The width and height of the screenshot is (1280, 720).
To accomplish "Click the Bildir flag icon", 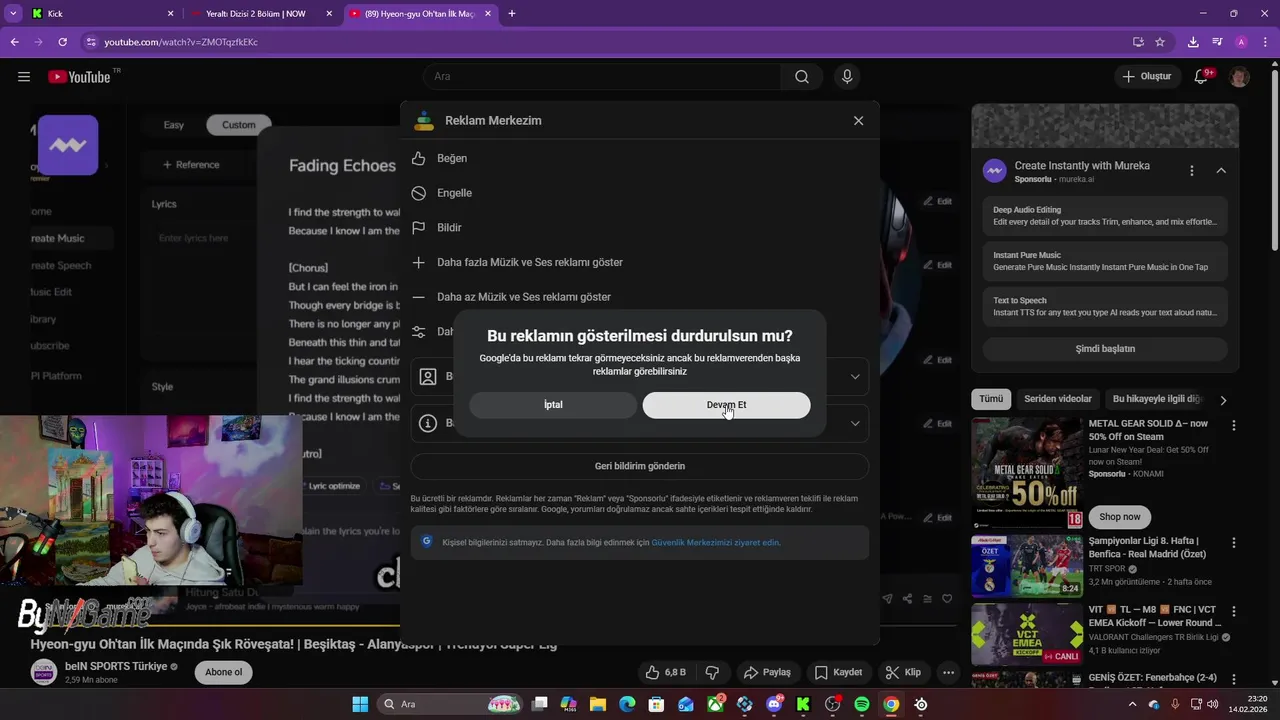I will pyautogui.click(x=419, y=228).
